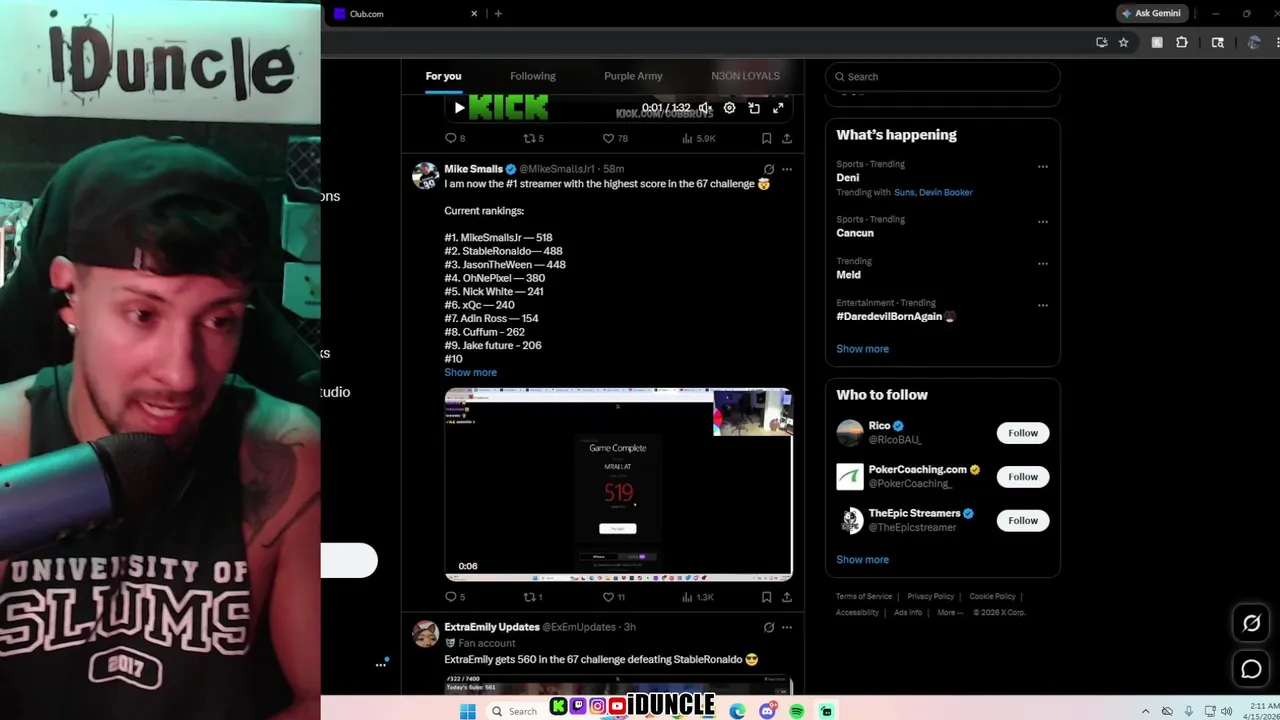Viewport: 1280px width, 720px height.
Task: Bookmark this page with star icon
Action: tap(1123, 43)
